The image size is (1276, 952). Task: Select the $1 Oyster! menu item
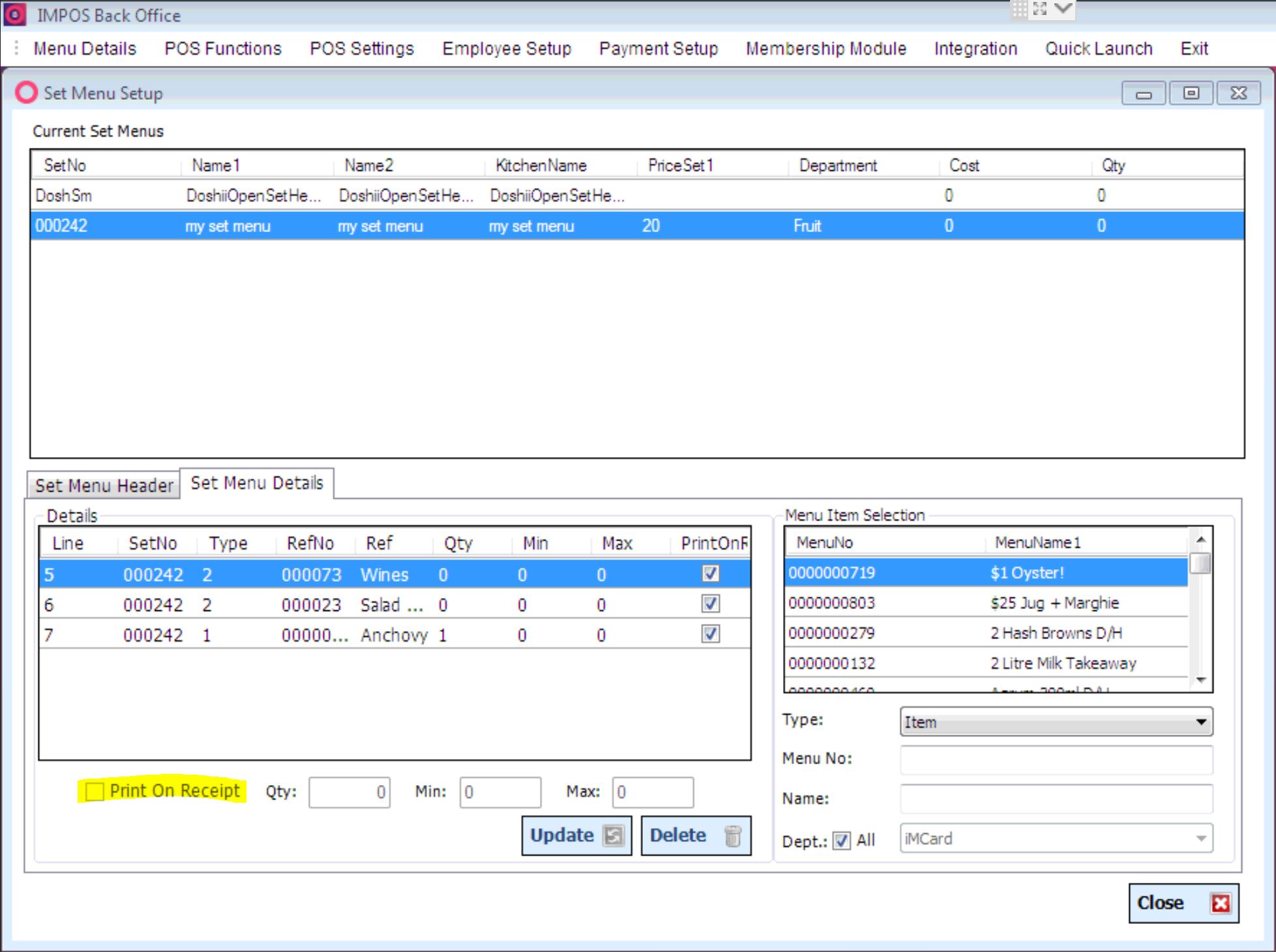987,573
